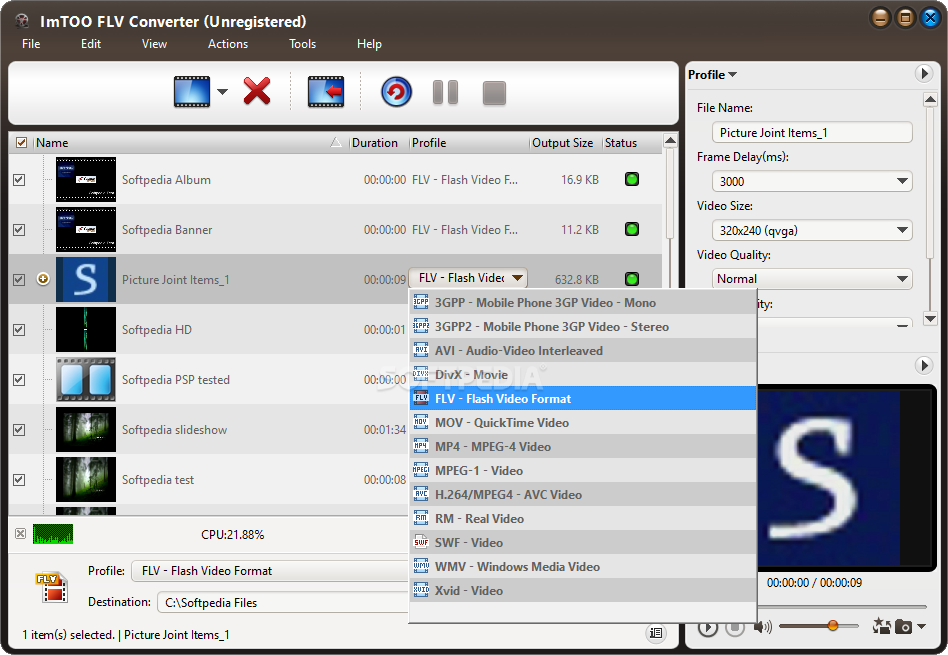Close the CPU monitor with X icon
This screenshot has width=948, height=655.
[x=21, y=533]
